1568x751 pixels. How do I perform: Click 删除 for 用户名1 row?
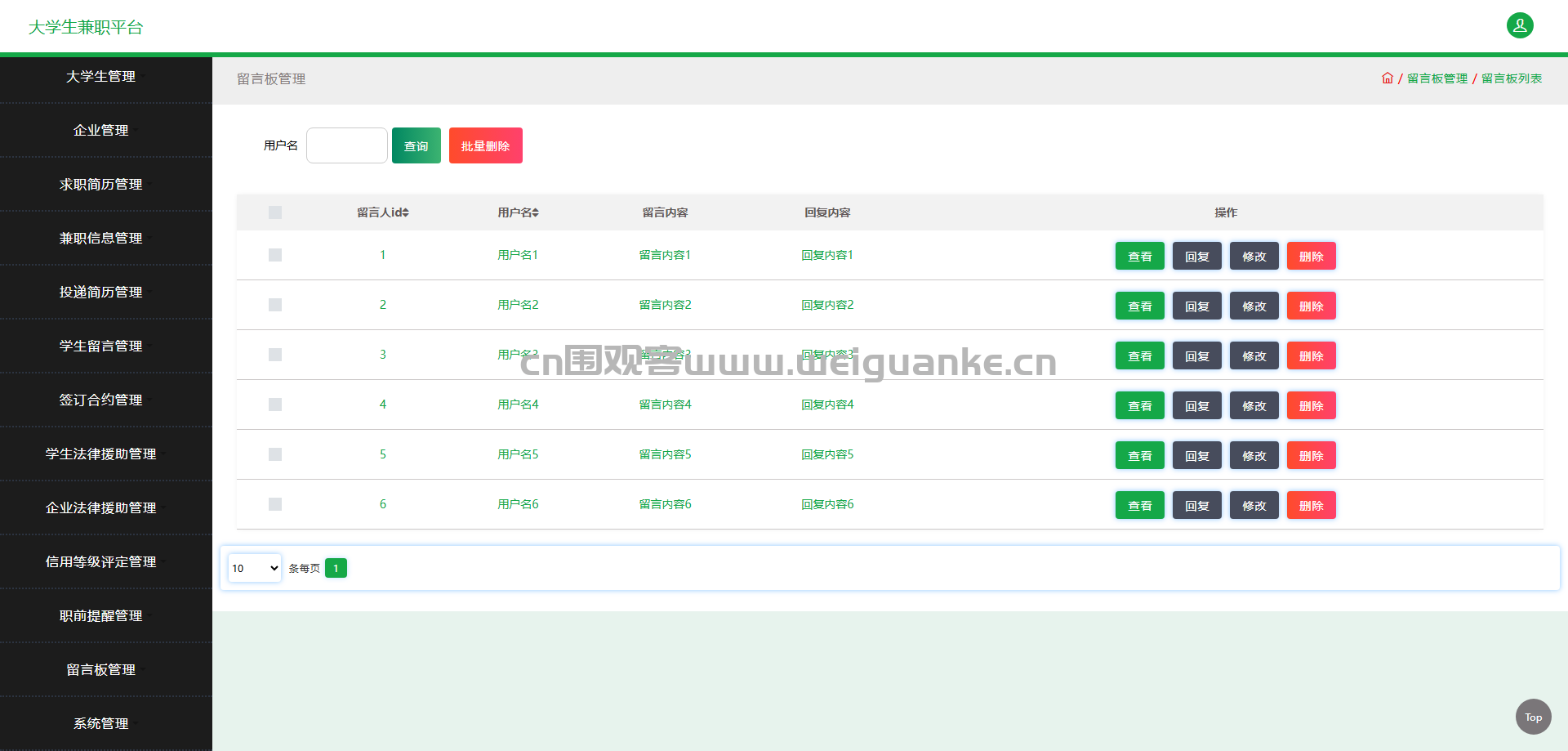point(1312,256)
